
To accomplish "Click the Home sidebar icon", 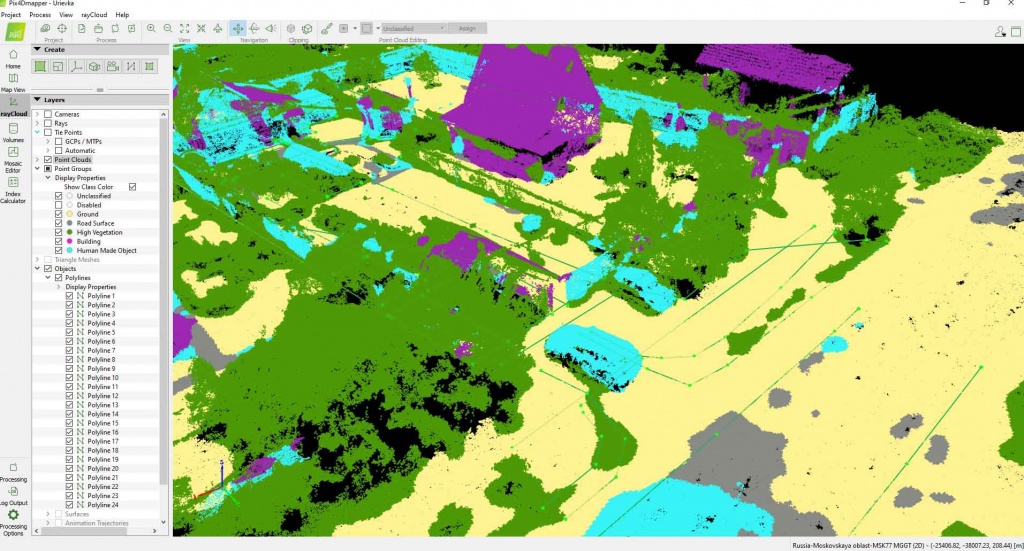I will tap(13, 56).
